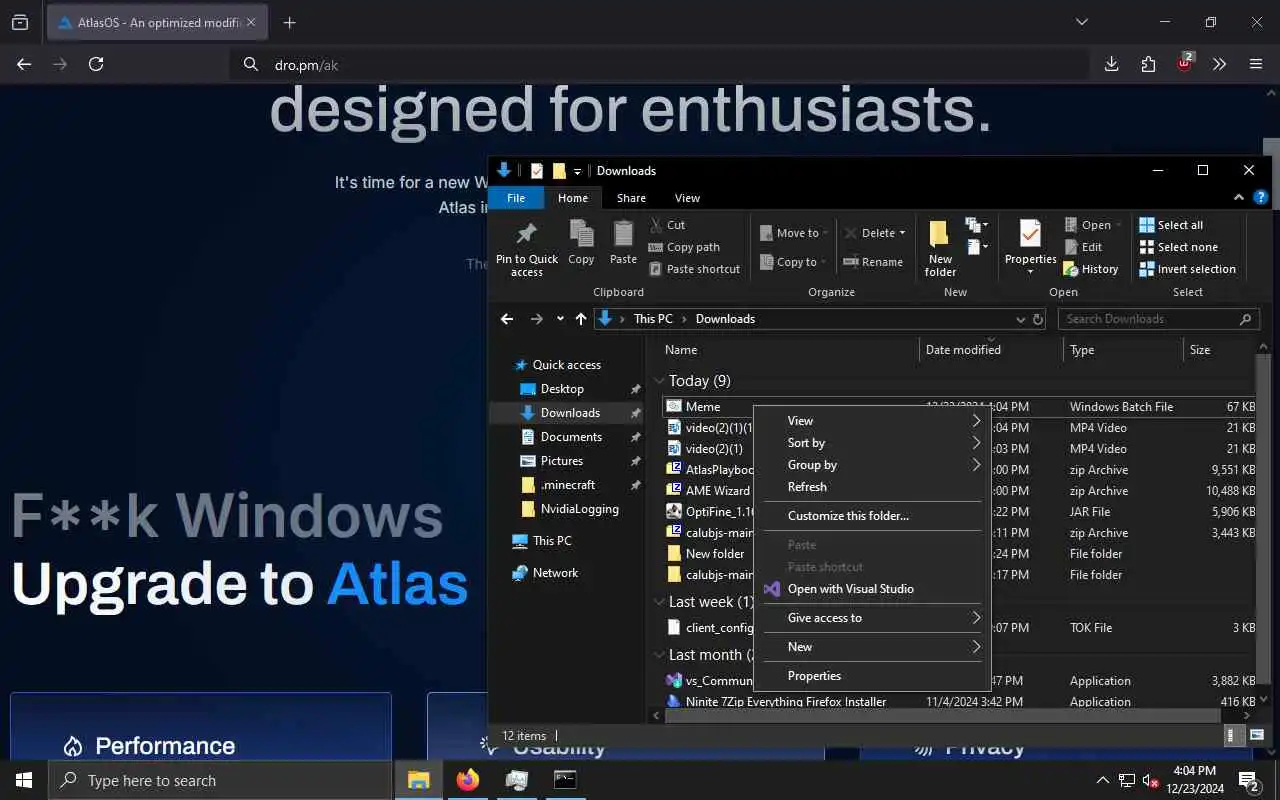
Task: Open recent locations dropdown arrow
Action: pyautogui.click(x=560, y=319)
